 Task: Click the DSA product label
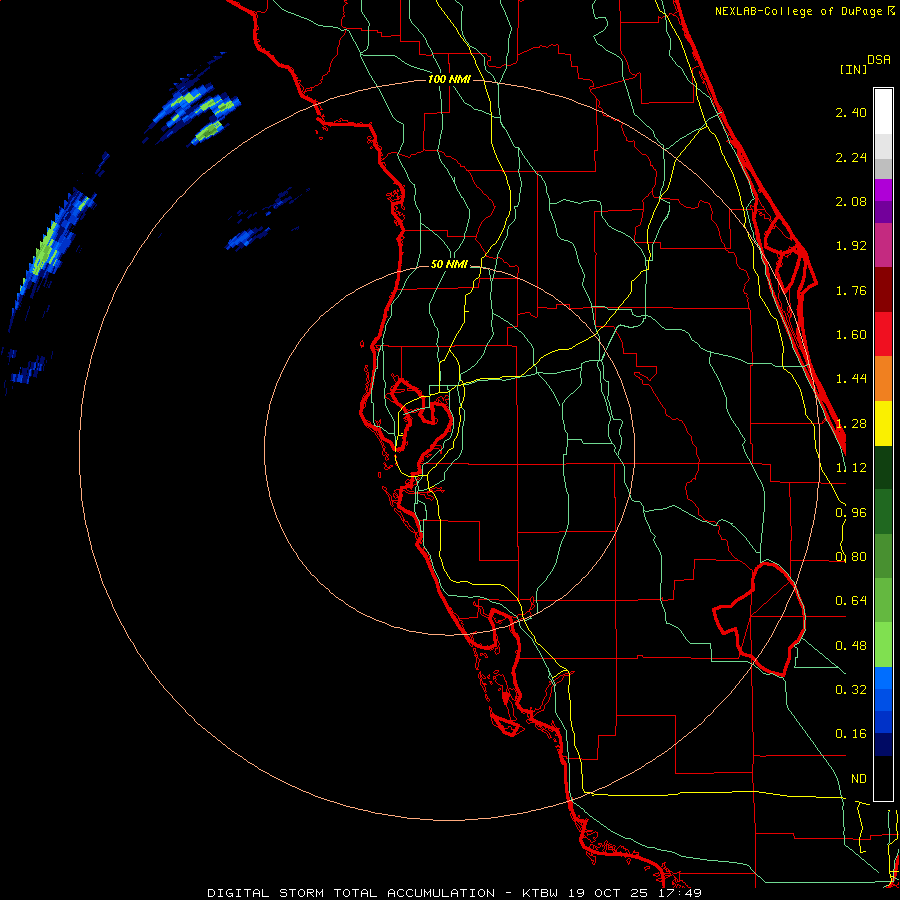(x=879, y=60)
